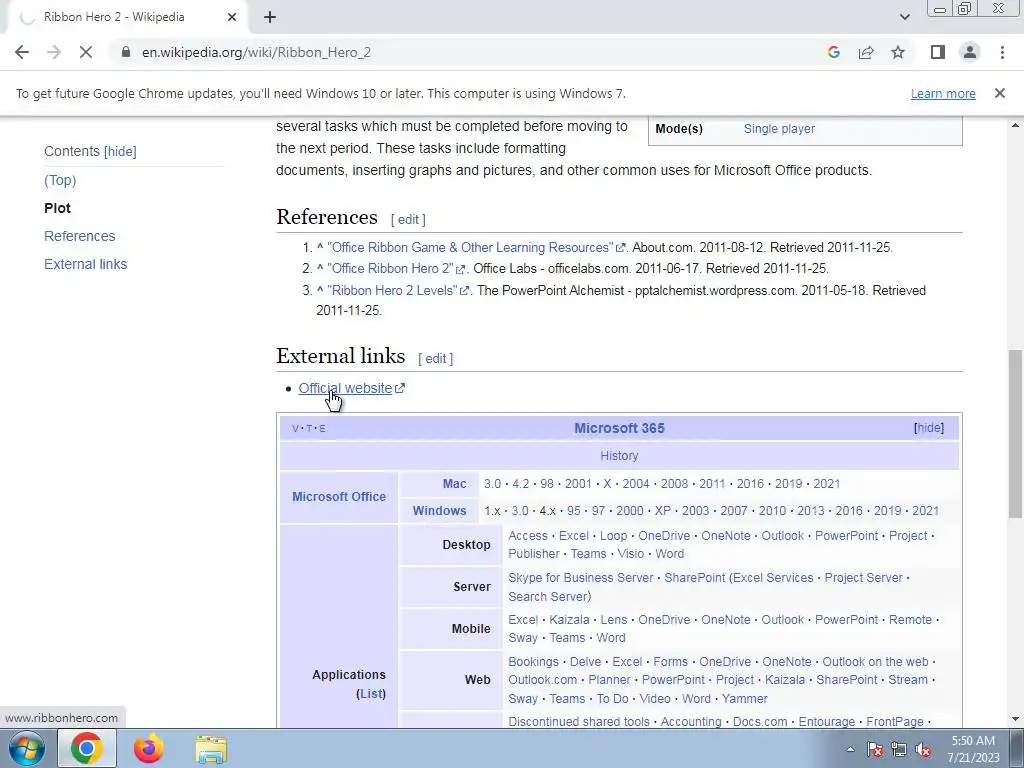Image resolution: width=1024 pixels, height=768 pixels.
Task: Open the profile avatar menu
Action: point(970,52)
